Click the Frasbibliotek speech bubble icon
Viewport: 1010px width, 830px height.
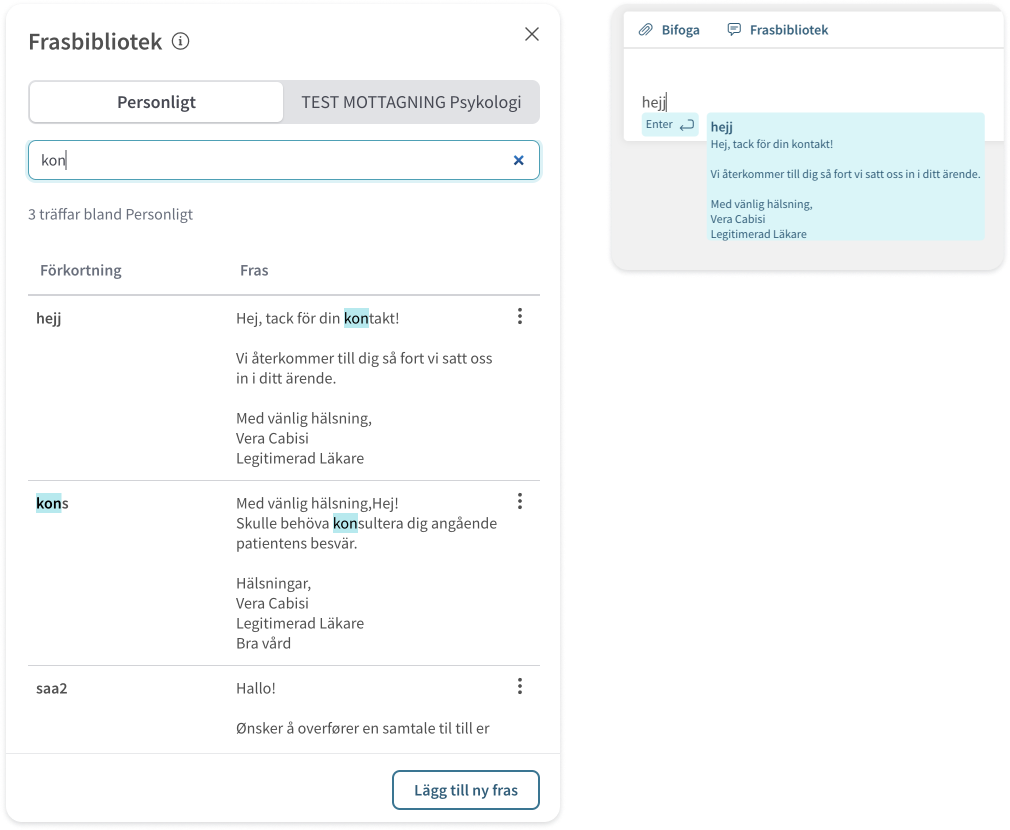735,30
